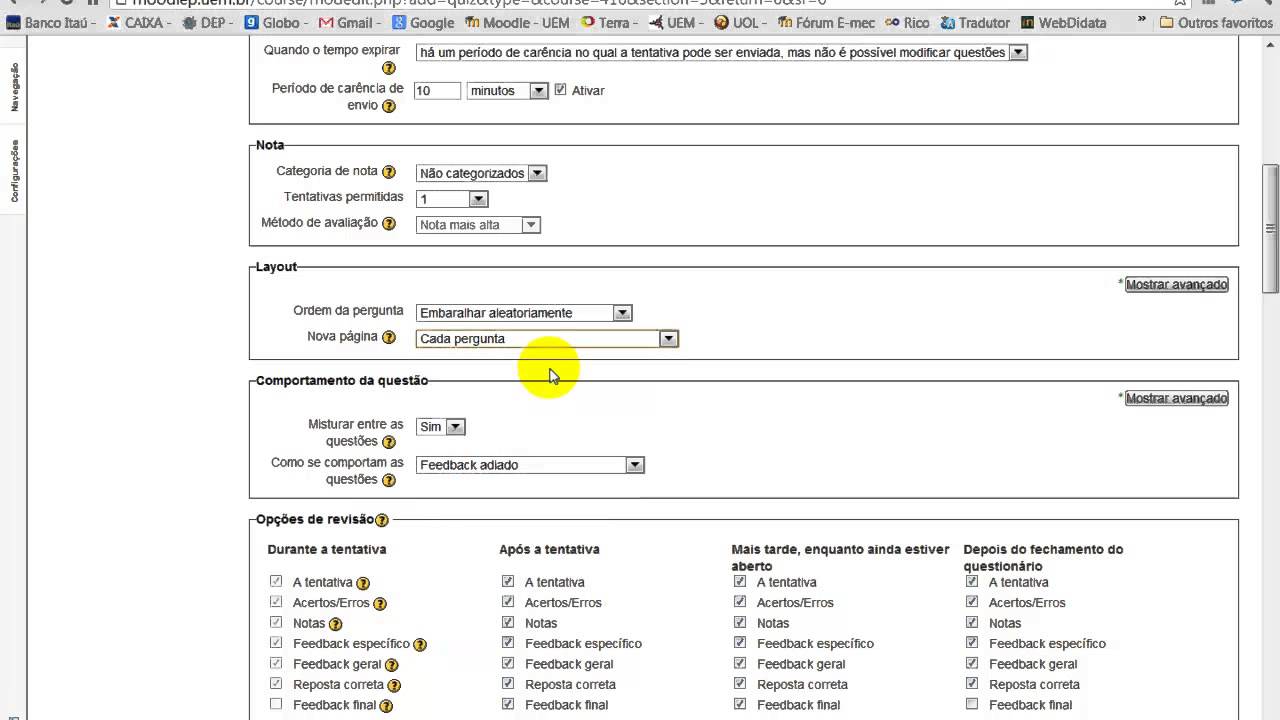
Task: Open help icon next to 'Nova página'
Action: (389, 338)
